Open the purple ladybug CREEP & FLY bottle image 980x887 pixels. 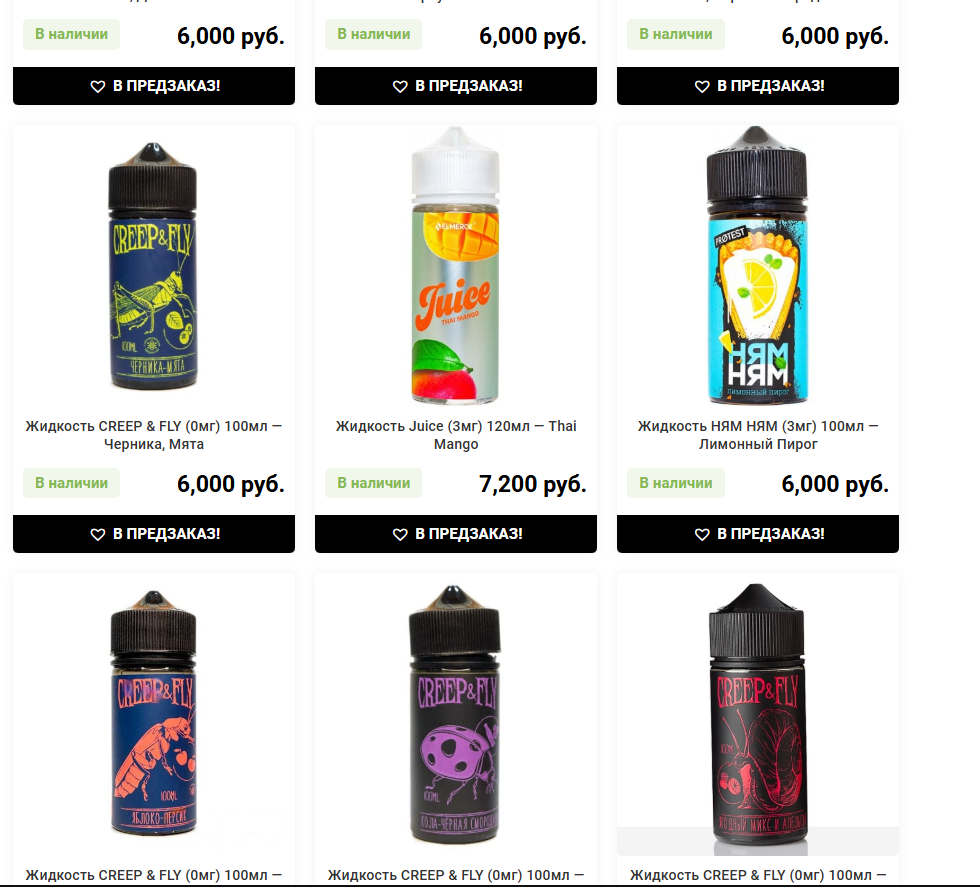tap(455, 714)
